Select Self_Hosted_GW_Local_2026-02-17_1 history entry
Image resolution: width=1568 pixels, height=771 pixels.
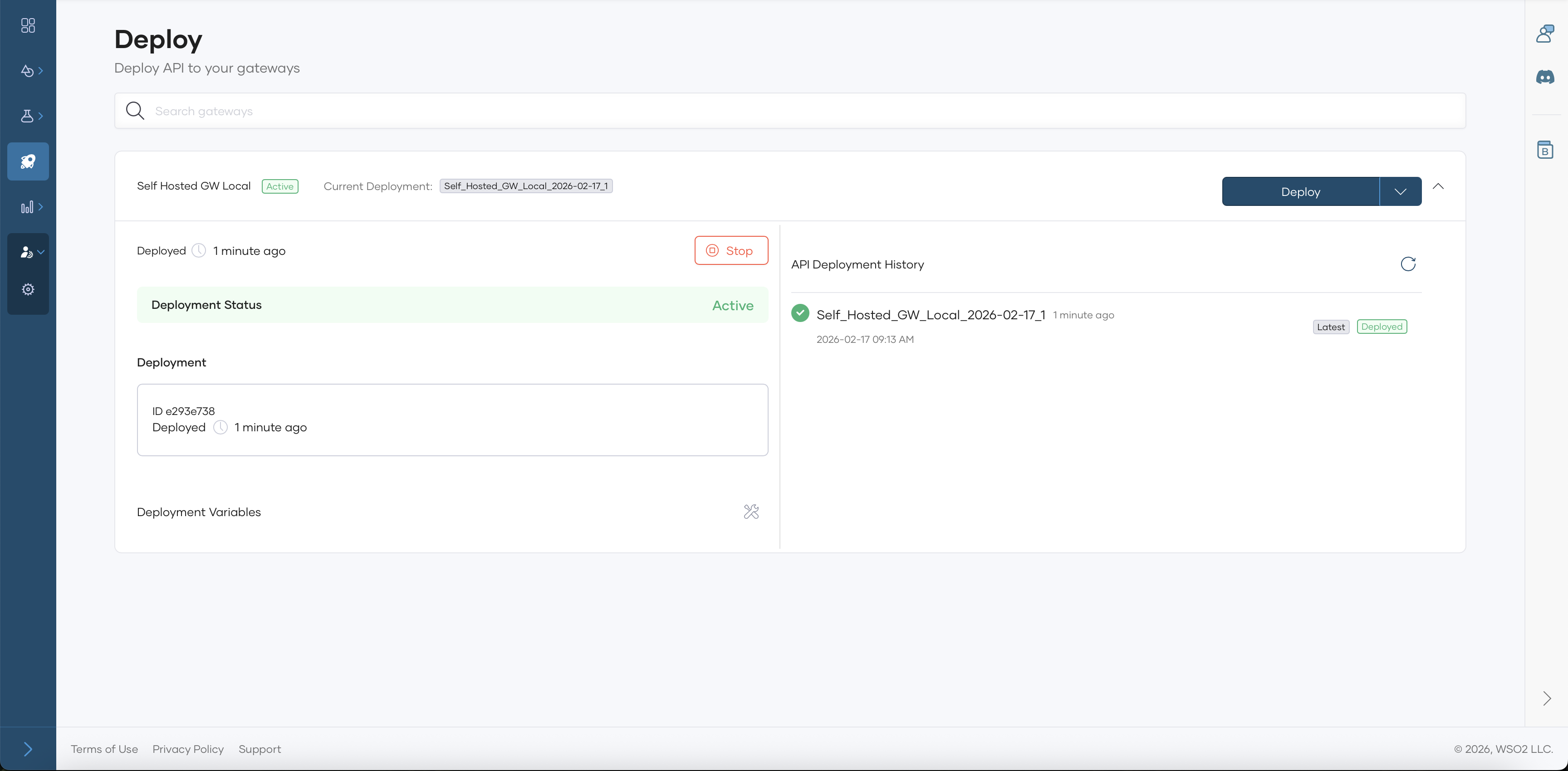tap(930, 315)
